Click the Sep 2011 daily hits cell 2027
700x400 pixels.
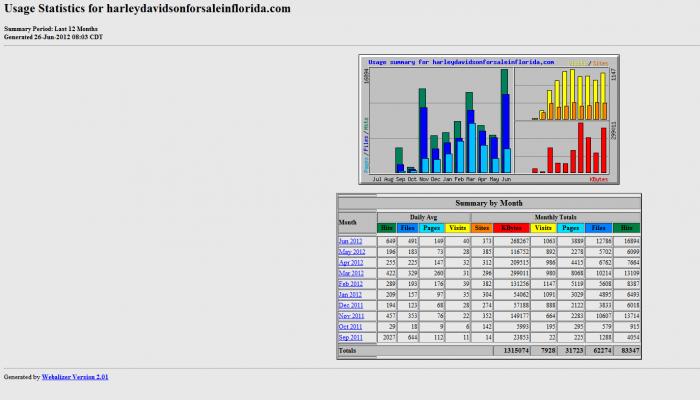[x=389, y=338]
